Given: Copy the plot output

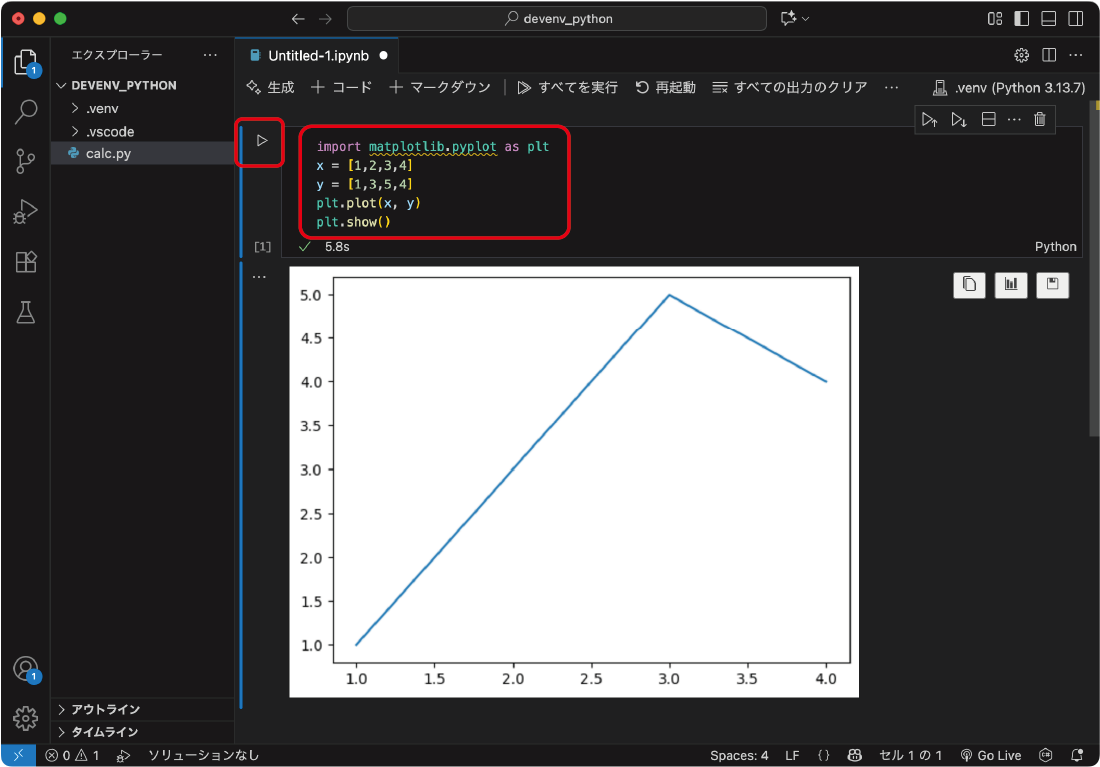Looking at the screenshot, I should point(968,285).
